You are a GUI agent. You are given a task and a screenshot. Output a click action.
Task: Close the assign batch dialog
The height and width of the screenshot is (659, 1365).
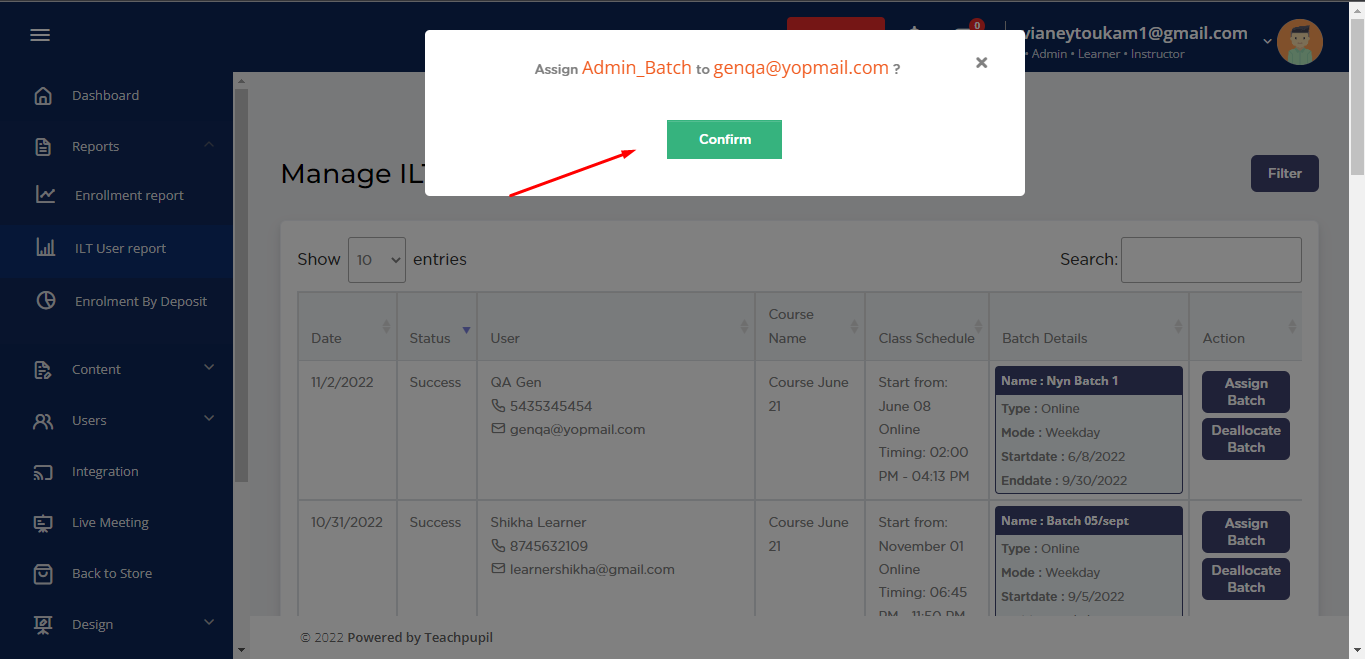click(x=981, y=63)
